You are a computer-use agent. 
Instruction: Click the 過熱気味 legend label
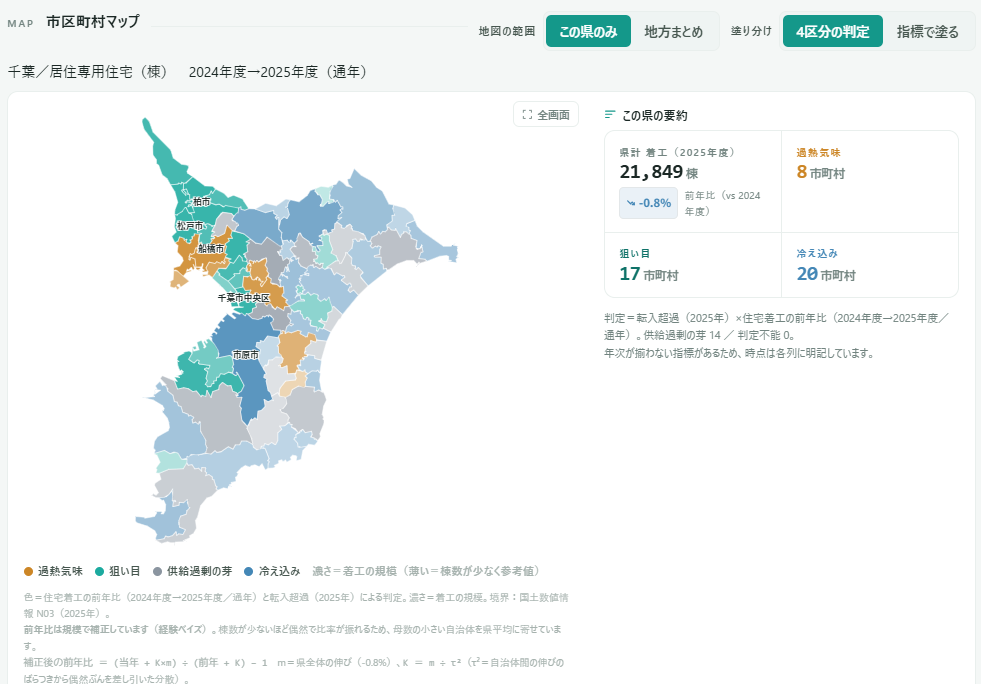point(60,571)
